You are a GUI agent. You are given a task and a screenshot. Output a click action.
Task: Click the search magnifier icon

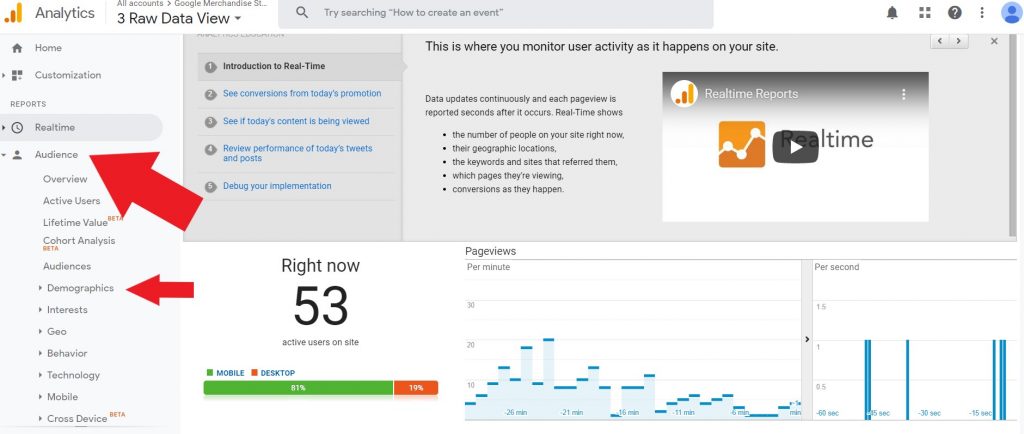pos(302,12)
